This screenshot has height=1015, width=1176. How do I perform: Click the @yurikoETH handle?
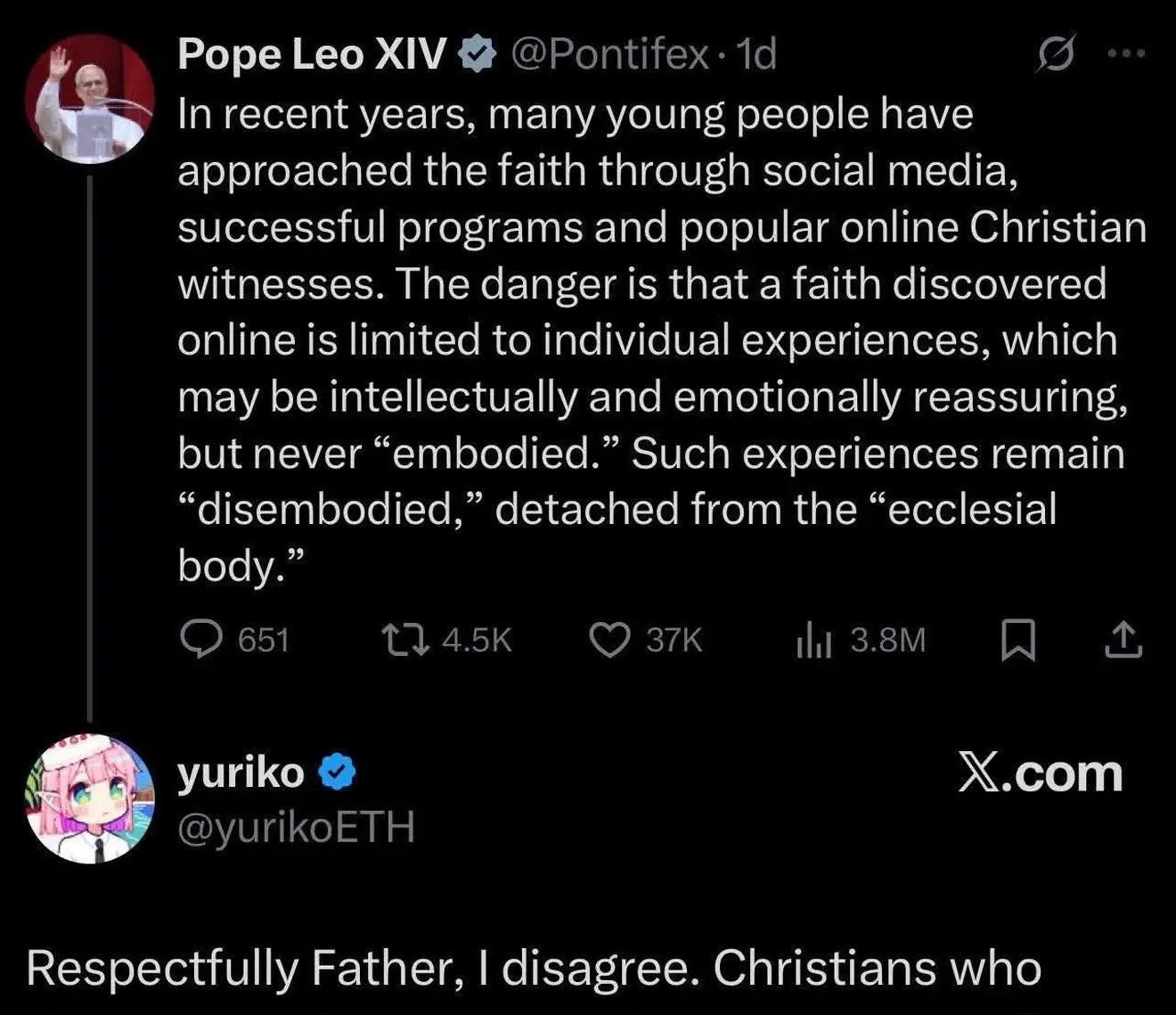pyautogui.click(x=296, y=828)
